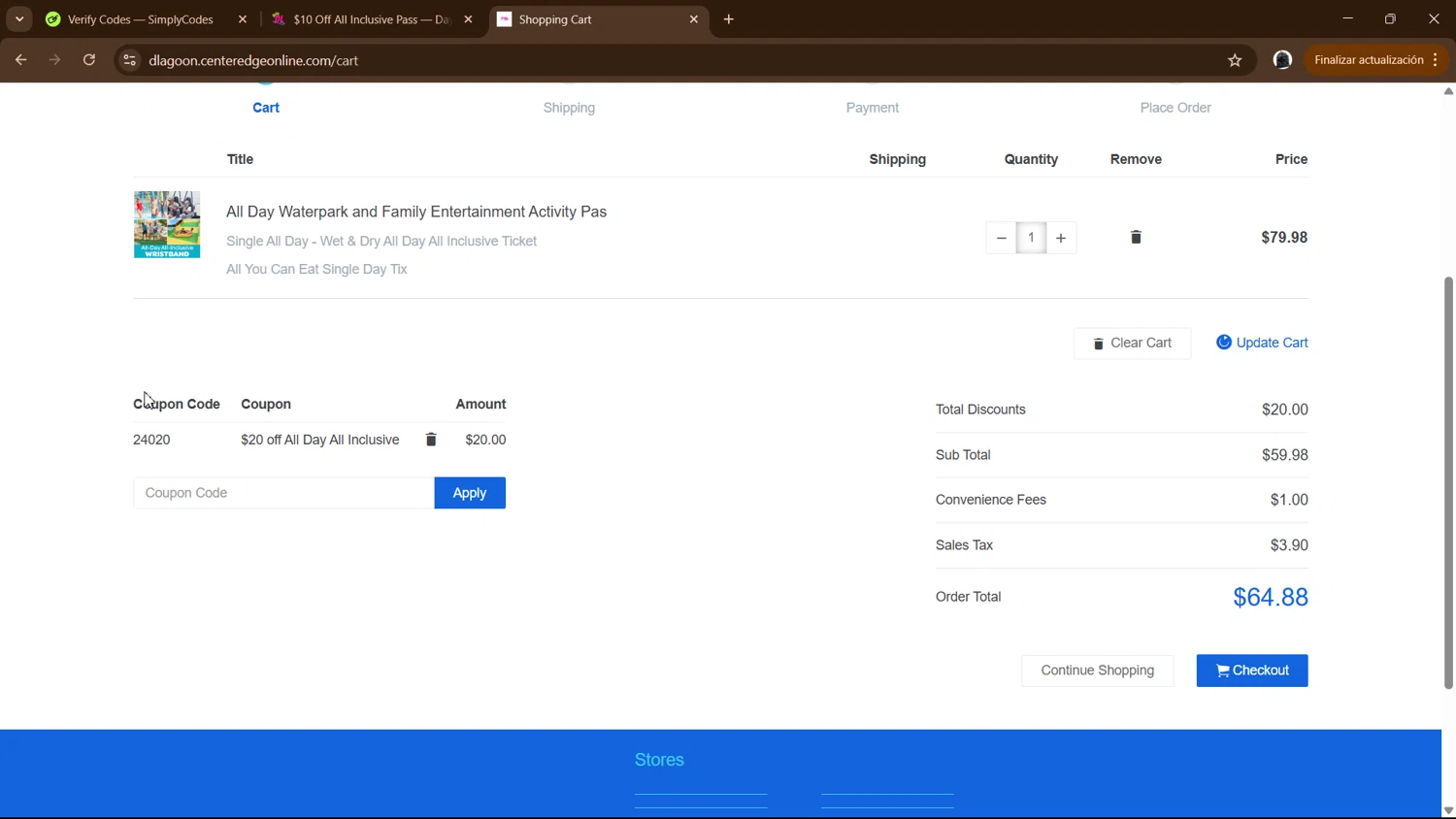
Task: Click Update Cart link
Action: click(x=1262, y=343)
